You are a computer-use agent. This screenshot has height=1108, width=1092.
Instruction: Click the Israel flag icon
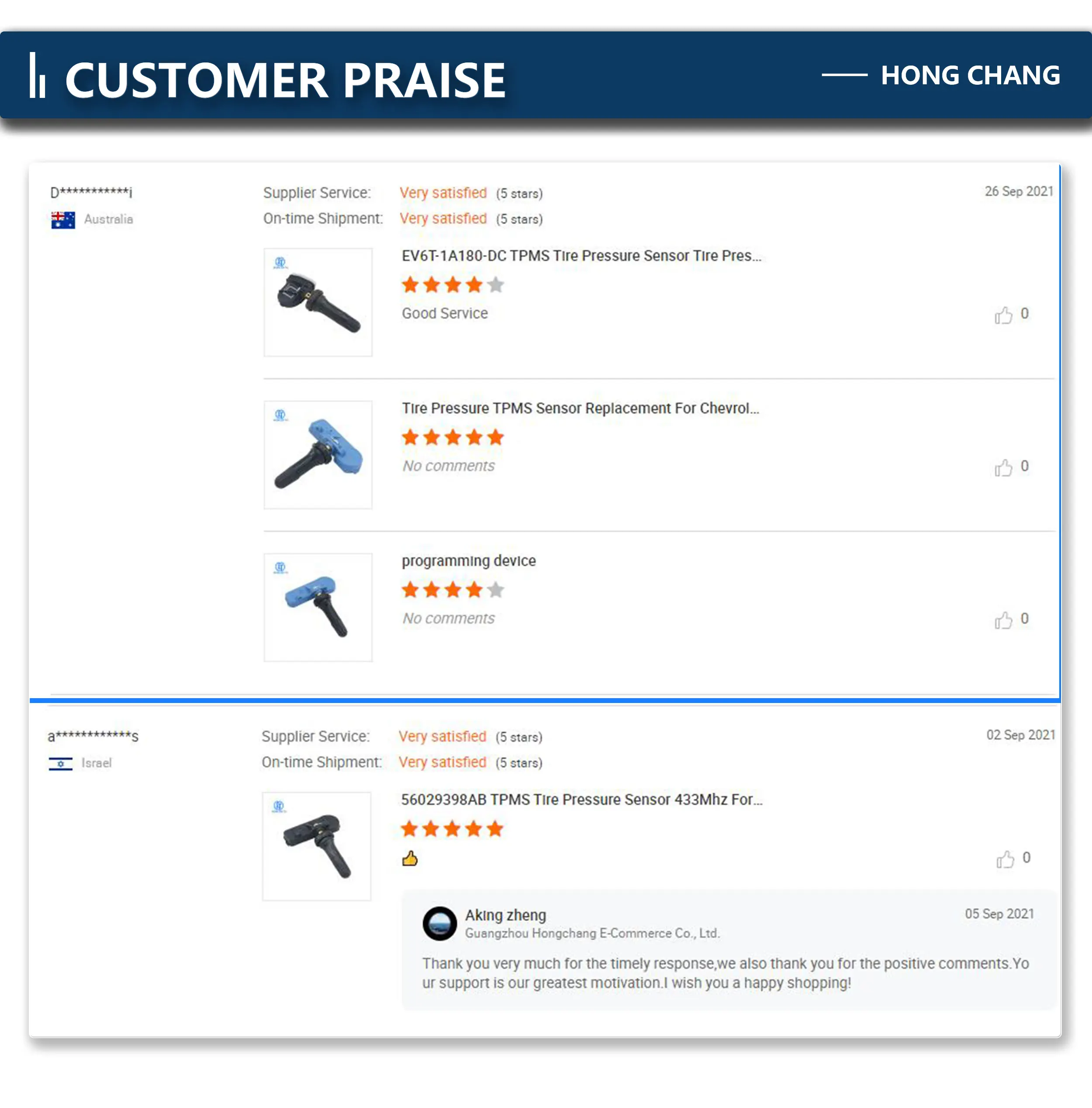point(61,763)
